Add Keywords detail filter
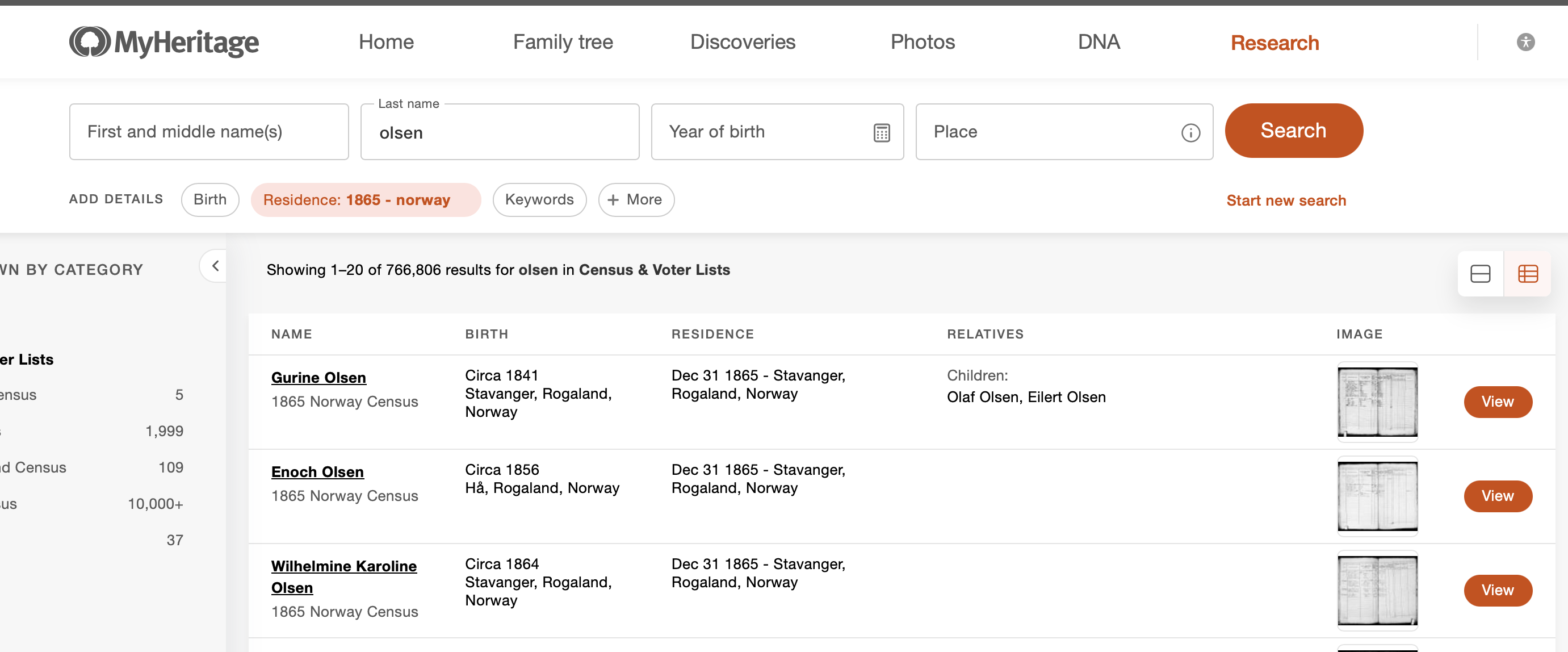 pyautogui.click(x=539, y=200)
